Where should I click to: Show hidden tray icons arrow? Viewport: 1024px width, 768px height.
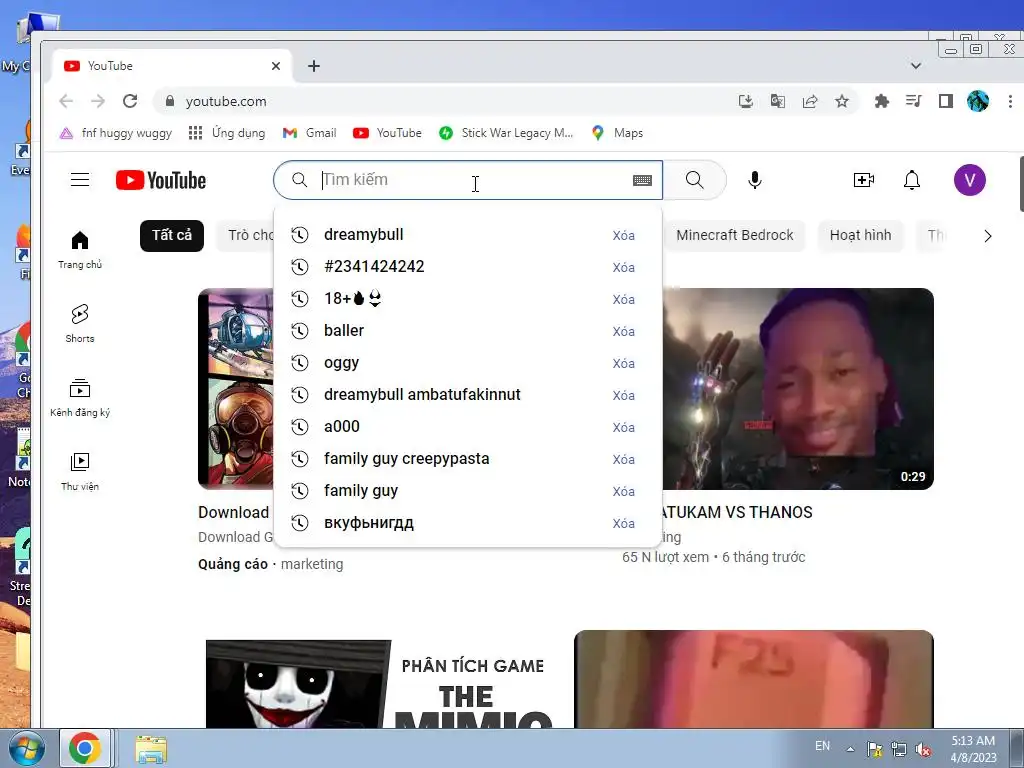850,749
